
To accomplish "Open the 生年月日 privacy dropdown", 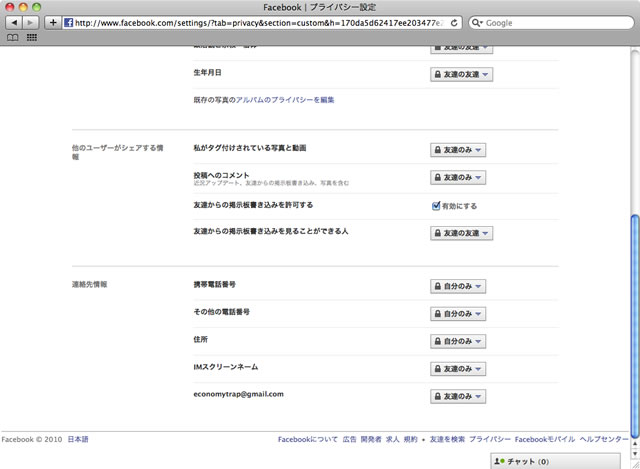I will pyautogui.click(x=461, y=74).
